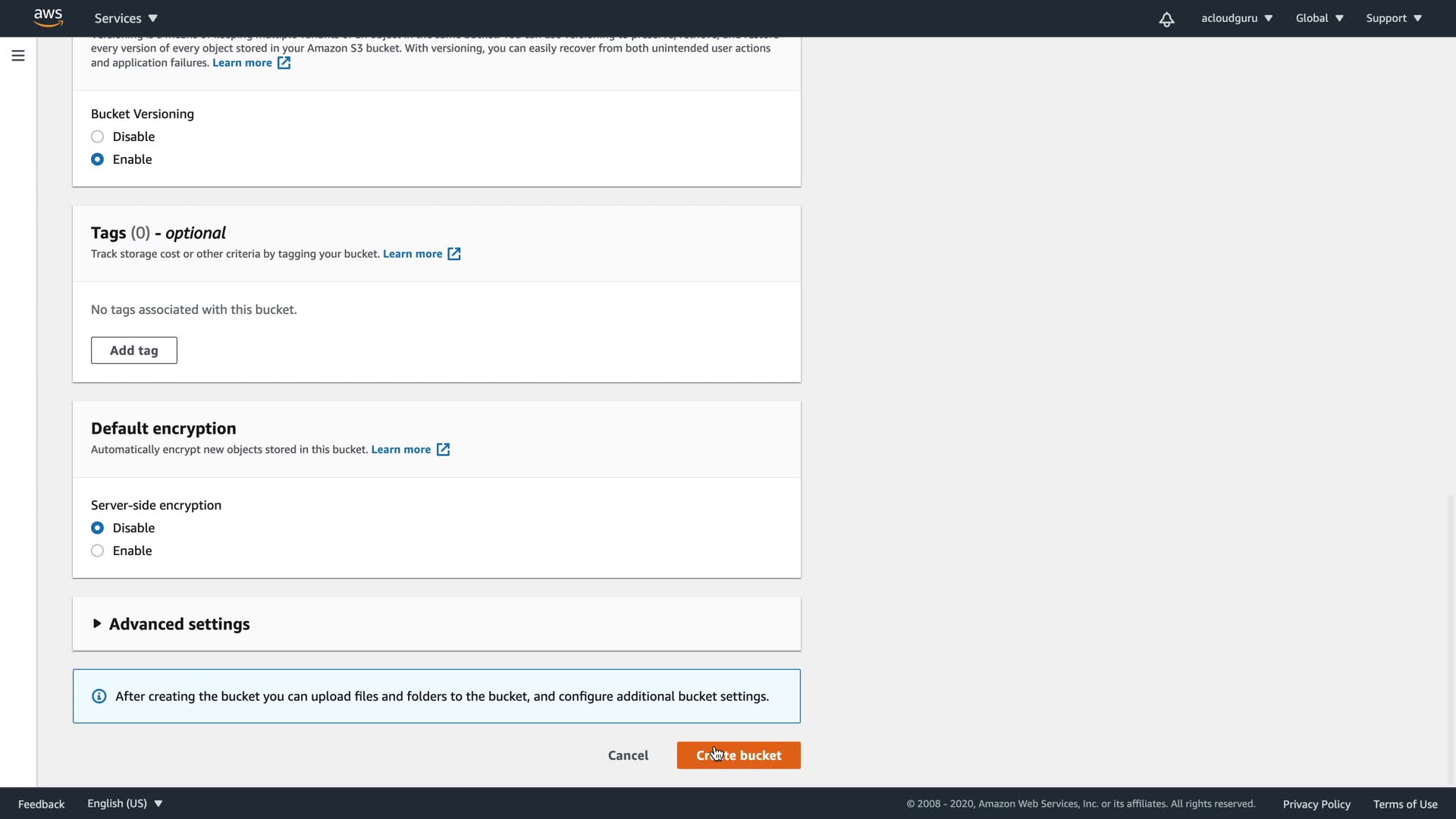
Task: Open the English (US) language selector
Action: coord(124,803)
